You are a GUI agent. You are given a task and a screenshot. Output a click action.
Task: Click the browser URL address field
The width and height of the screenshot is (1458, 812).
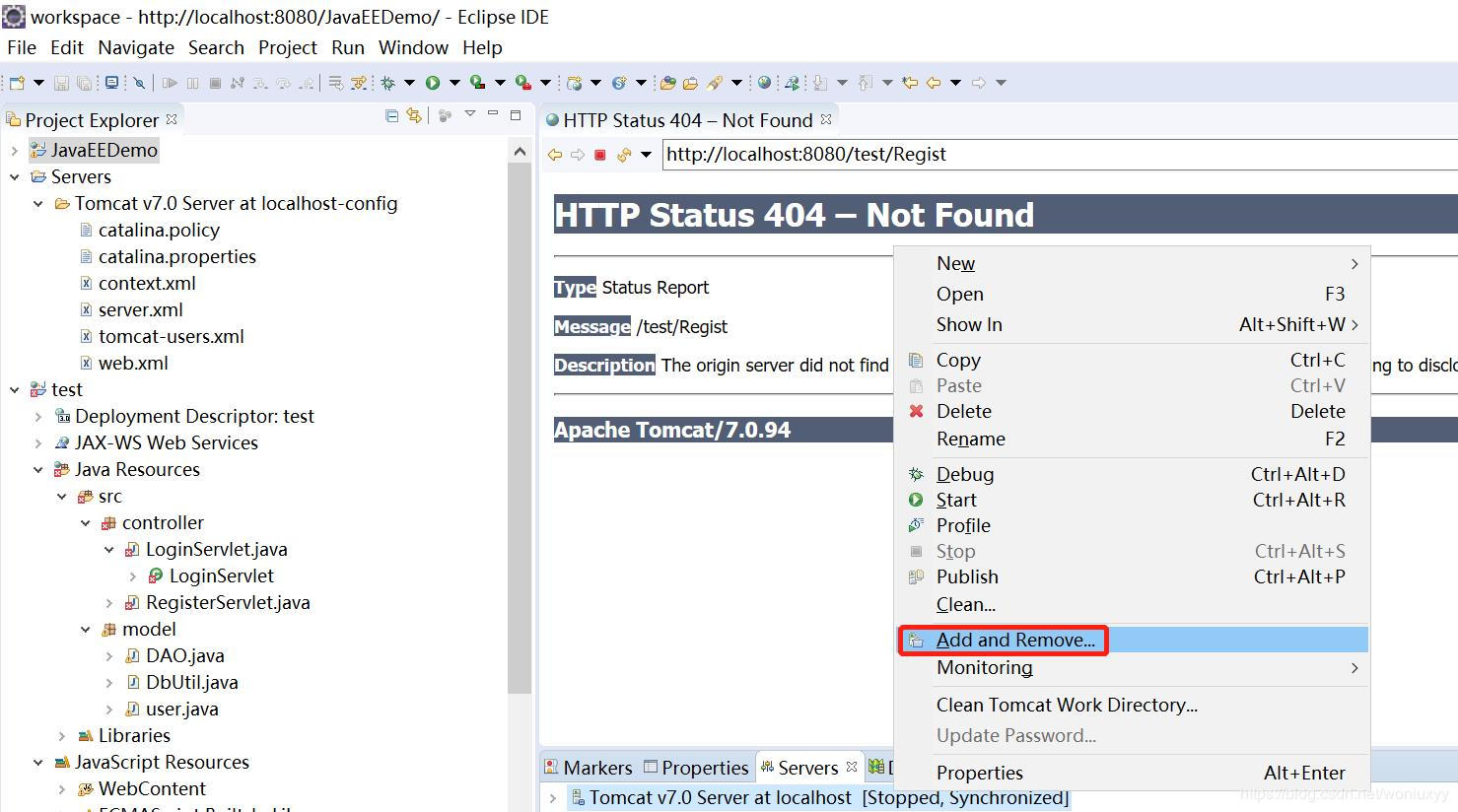click(1060, 154)
